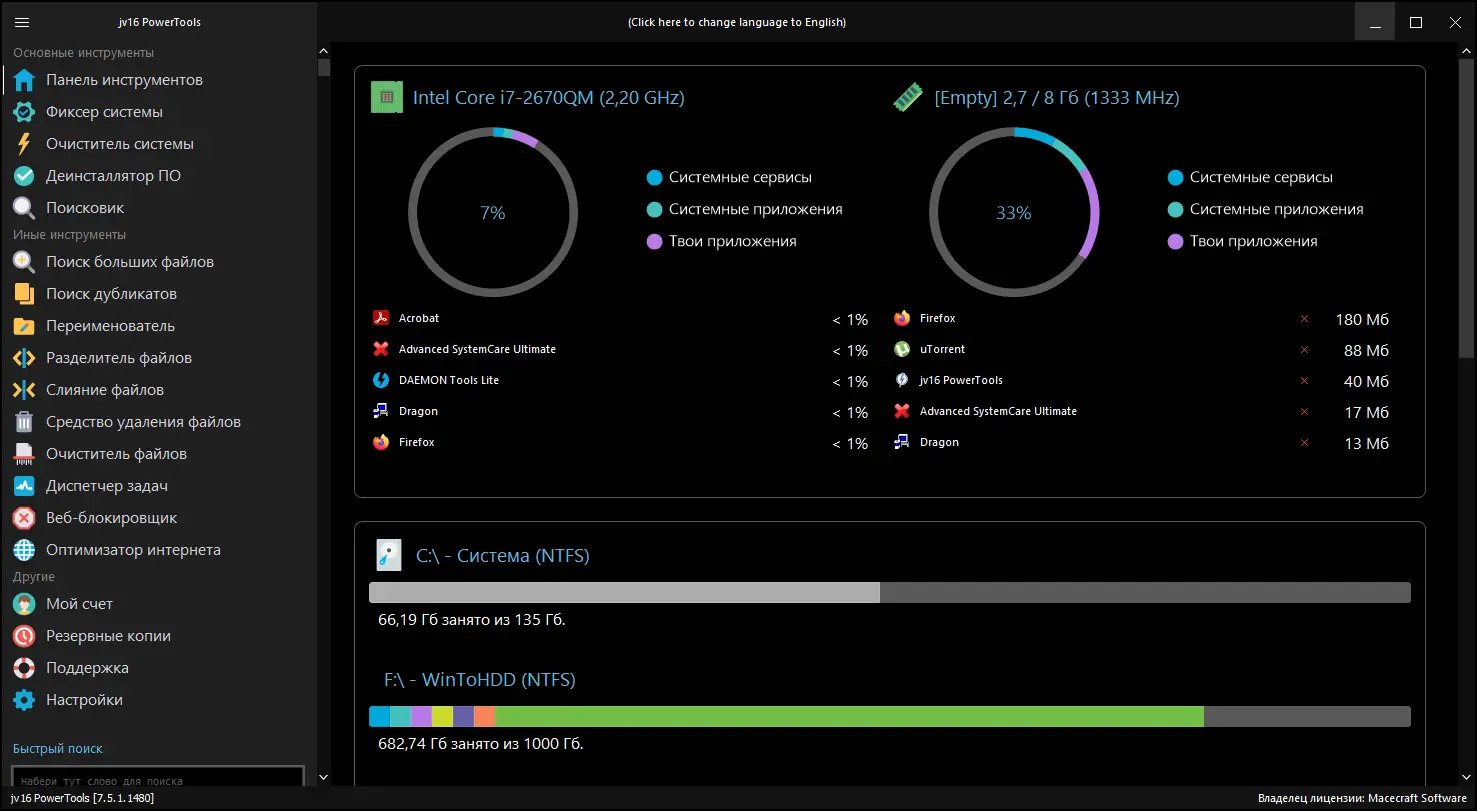Click the folder icon for Переименователь
Image resolution: width=1477 pixels, height=811 pixels.
[x=25, y=326]
